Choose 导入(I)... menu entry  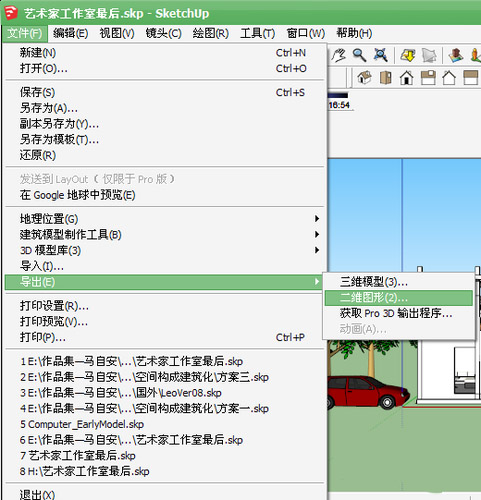(165, 266)
